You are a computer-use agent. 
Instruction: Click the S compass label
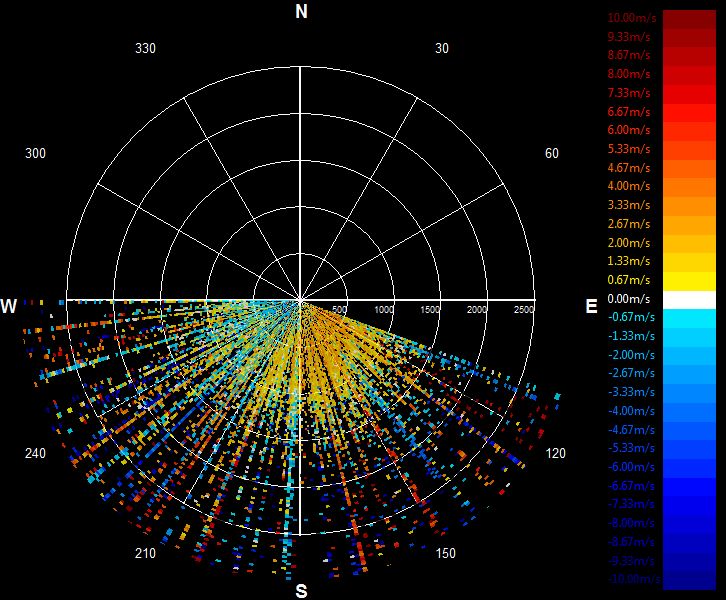pyautogui.click(x=301, y=591)
